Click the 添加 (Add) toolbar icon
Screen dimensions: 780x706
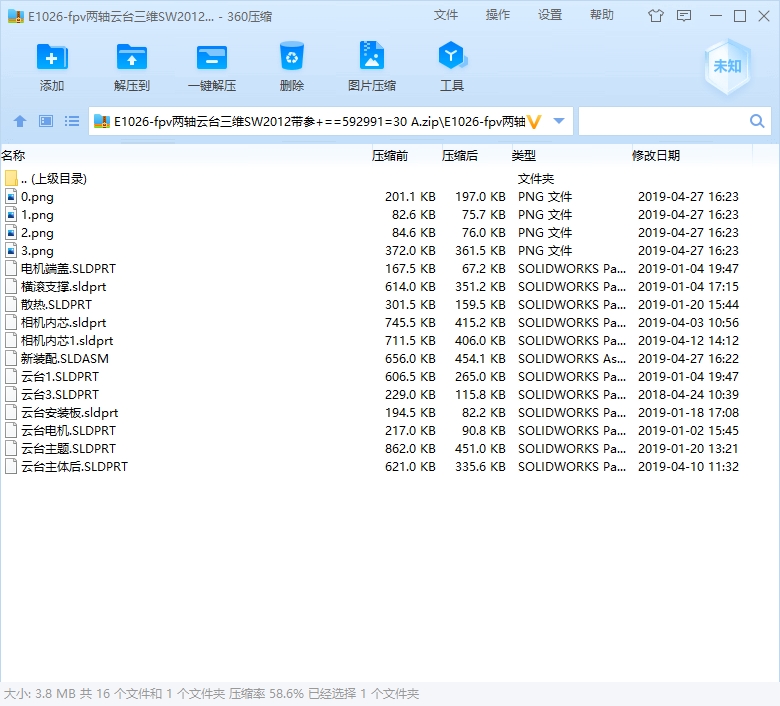[x=52, y=58]
